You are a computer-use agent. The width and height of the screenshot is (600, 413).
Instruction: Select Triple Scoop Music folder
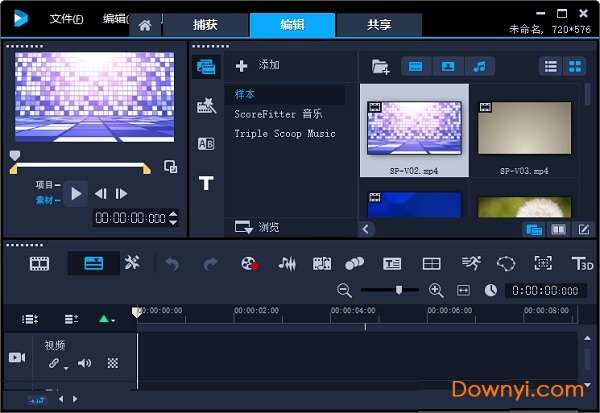pos(285,134)
